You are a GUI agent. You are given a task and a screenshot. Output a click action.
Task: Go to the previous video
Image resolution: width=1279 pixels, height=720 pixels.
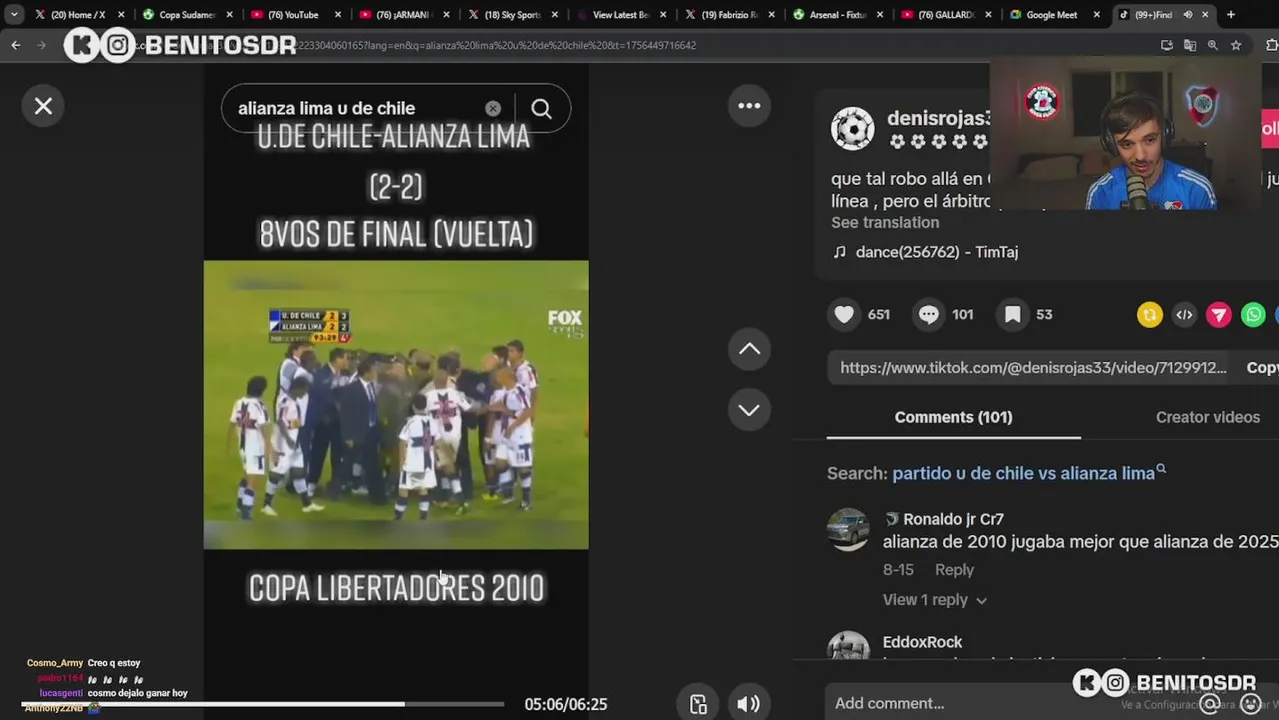click(749, 349)
